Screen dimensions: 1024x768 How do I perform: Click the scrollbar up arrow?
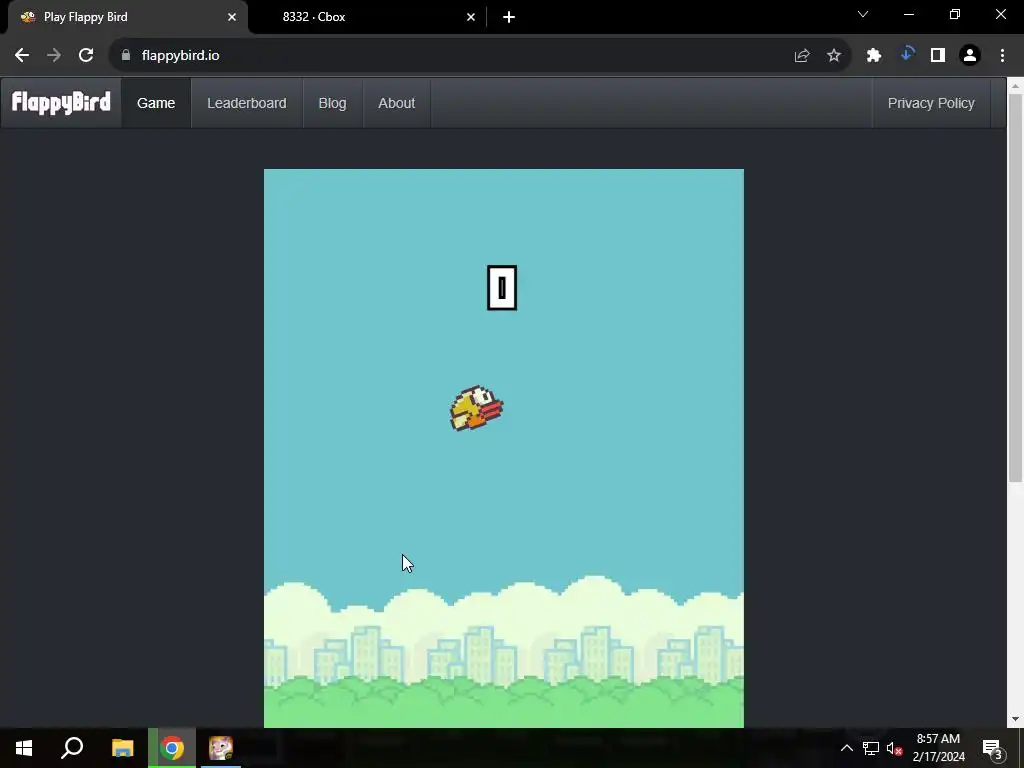click(1016, 85)
